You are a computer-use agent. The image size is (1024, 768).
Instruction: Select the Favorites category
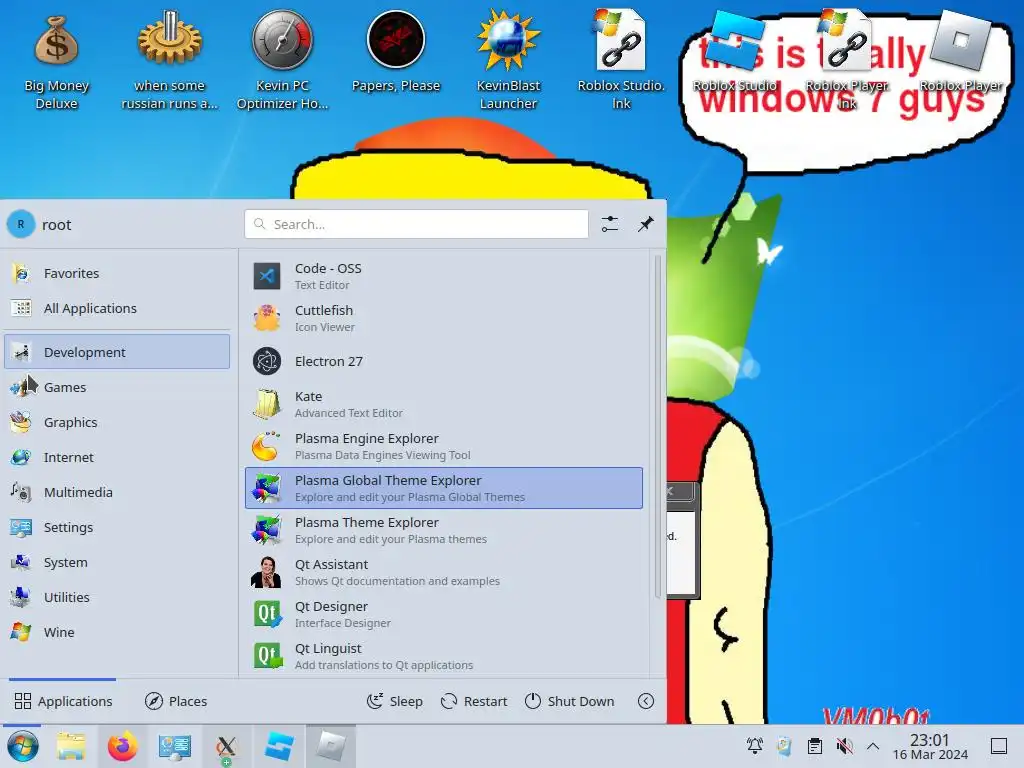(x=118, y=273)
